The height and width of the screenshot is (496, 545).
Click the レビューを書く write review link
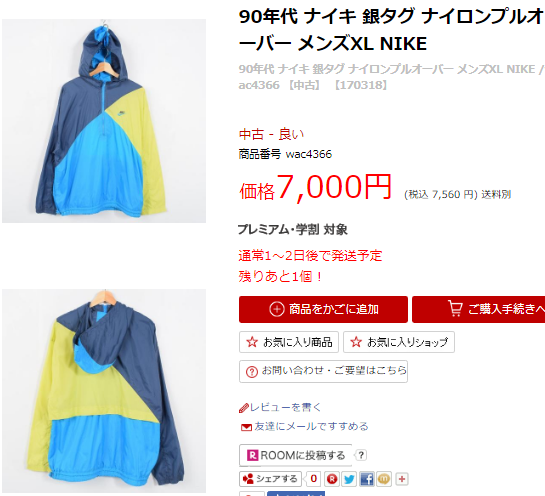click(x=286, y=407)
